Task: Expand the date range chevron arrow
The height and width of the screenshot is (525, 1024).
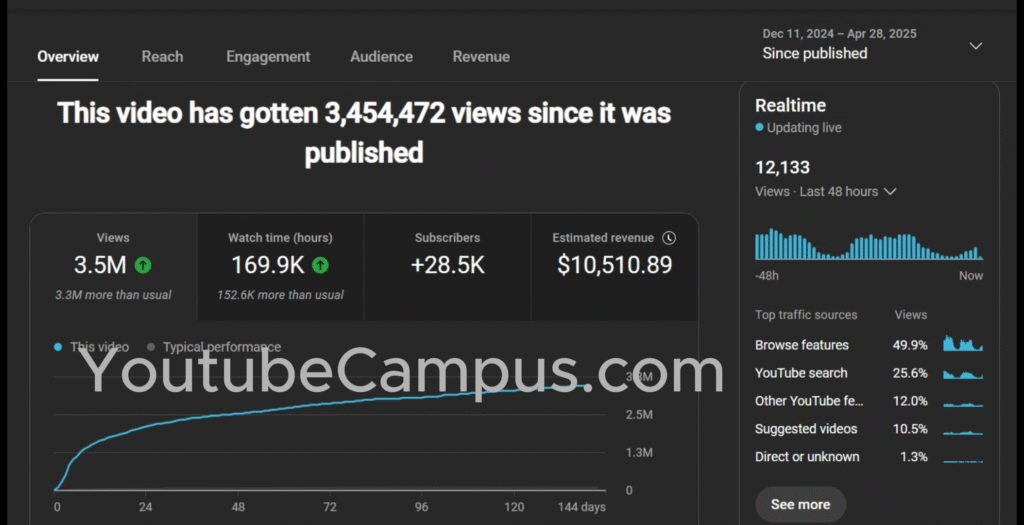Action: tap(976, 46)
